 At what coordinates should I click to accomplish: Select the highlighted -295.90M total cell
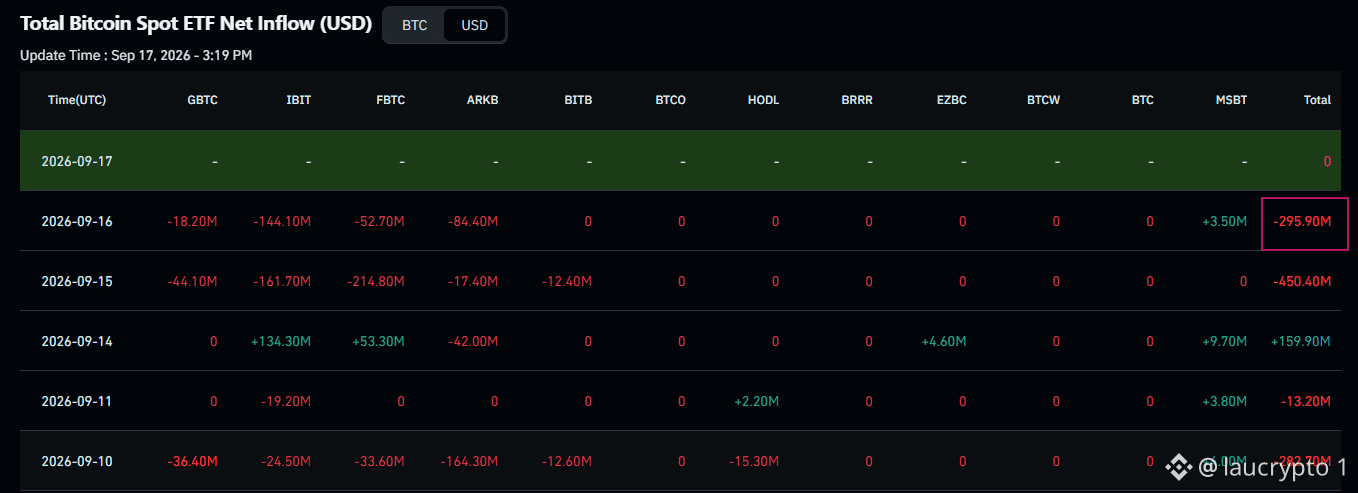coord(1305,221)
